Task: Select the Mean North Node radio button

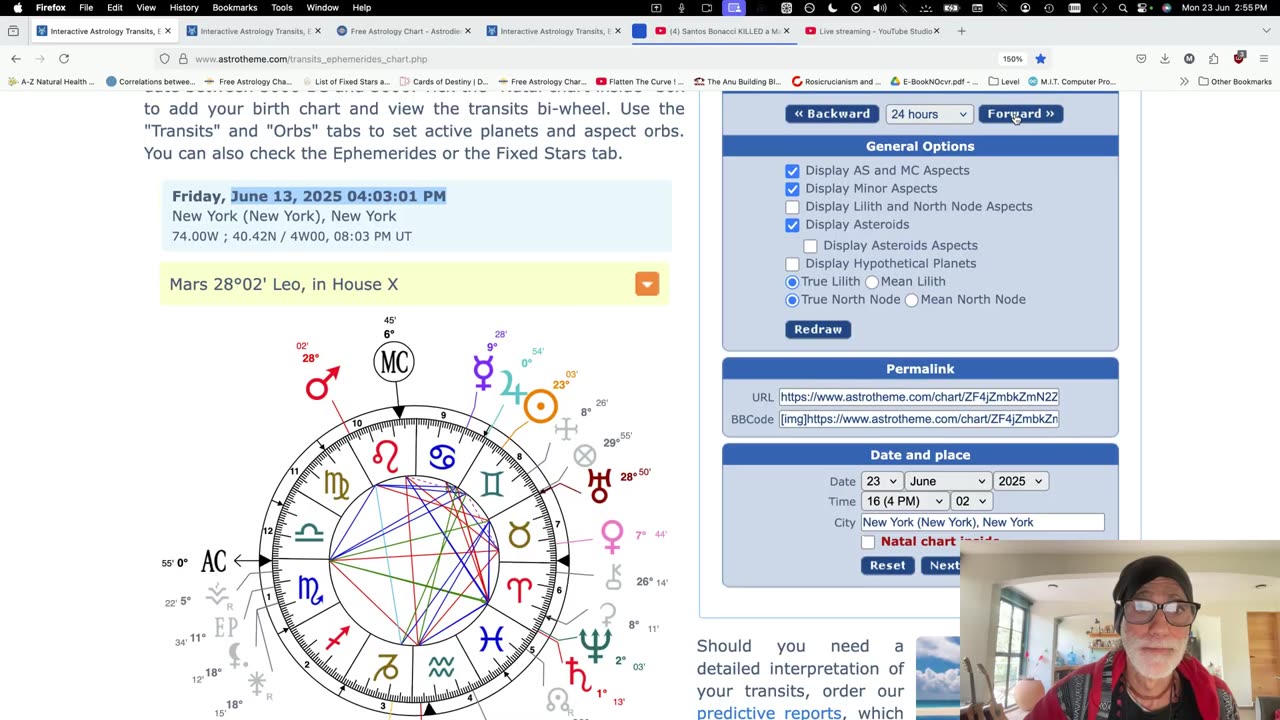Action: (911, 300)
